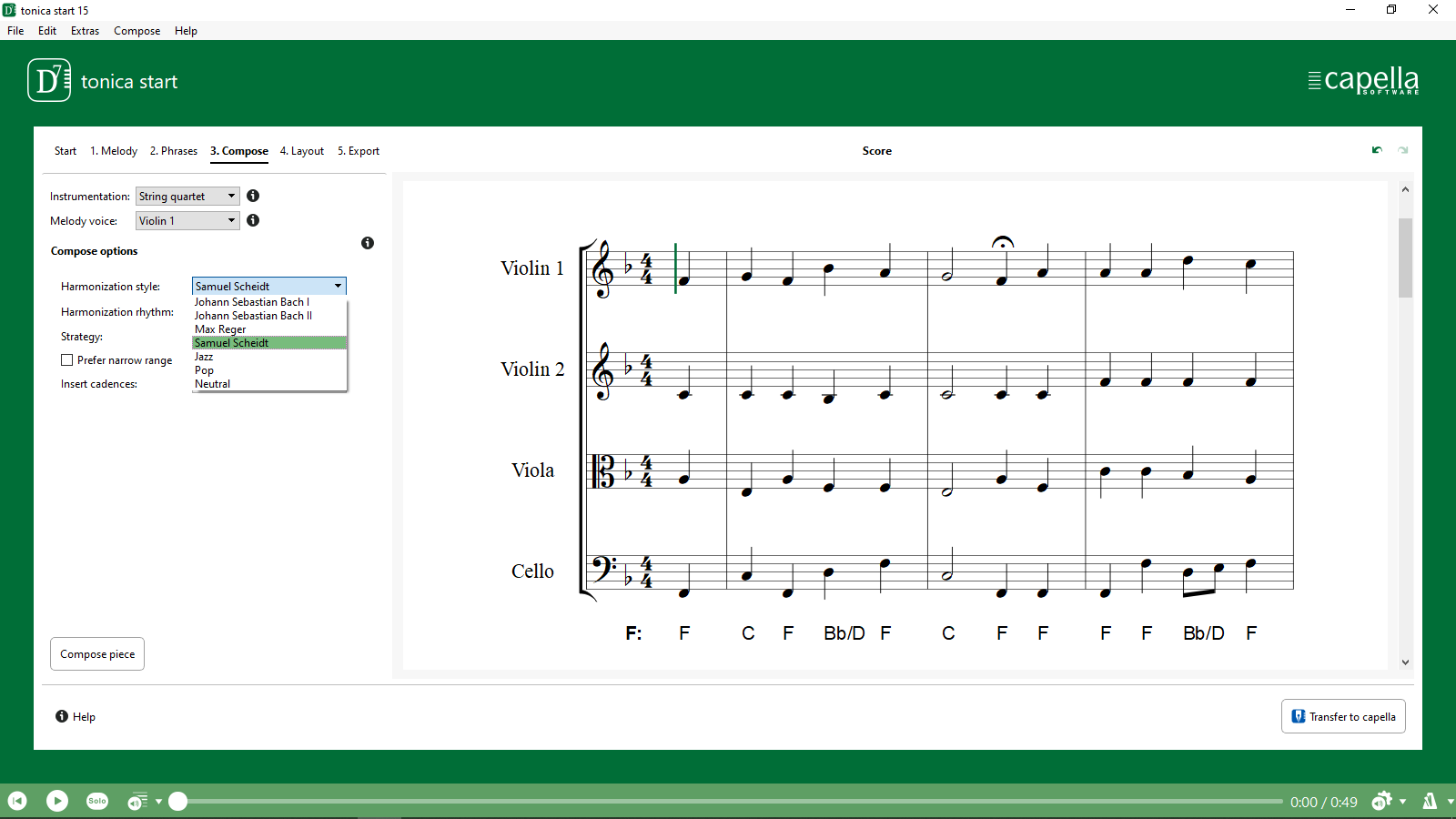Screen dimensions: 1456x819
Task: Click the score vertical scrollbar thumb
Action: tap(1405, 258)
